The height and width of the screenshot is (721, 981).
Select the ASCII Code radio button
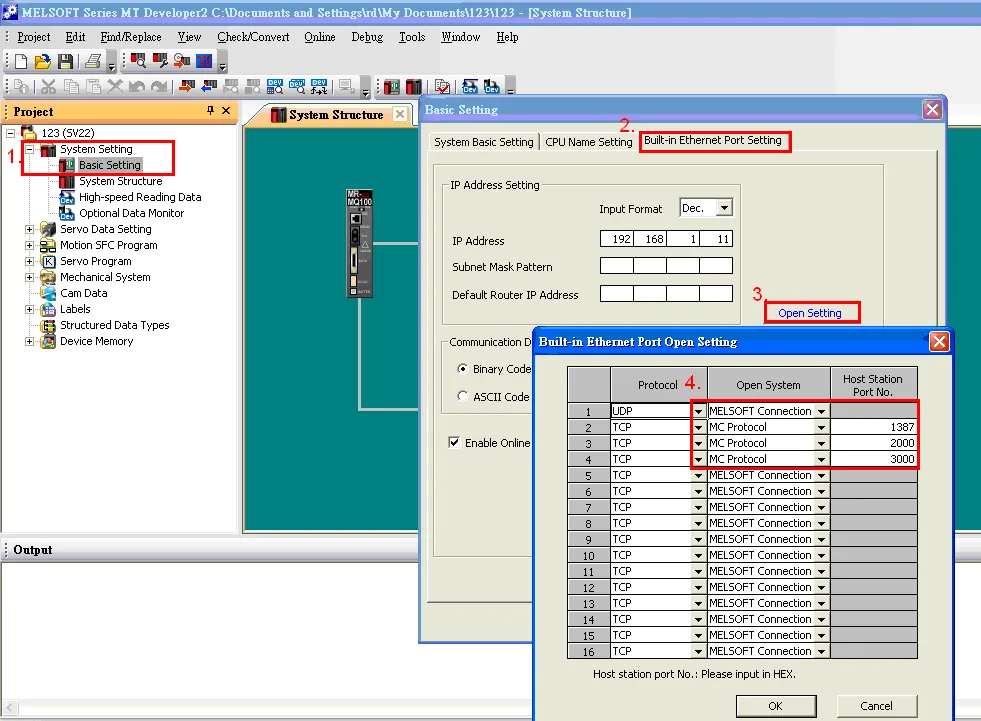tap(462, 396)
